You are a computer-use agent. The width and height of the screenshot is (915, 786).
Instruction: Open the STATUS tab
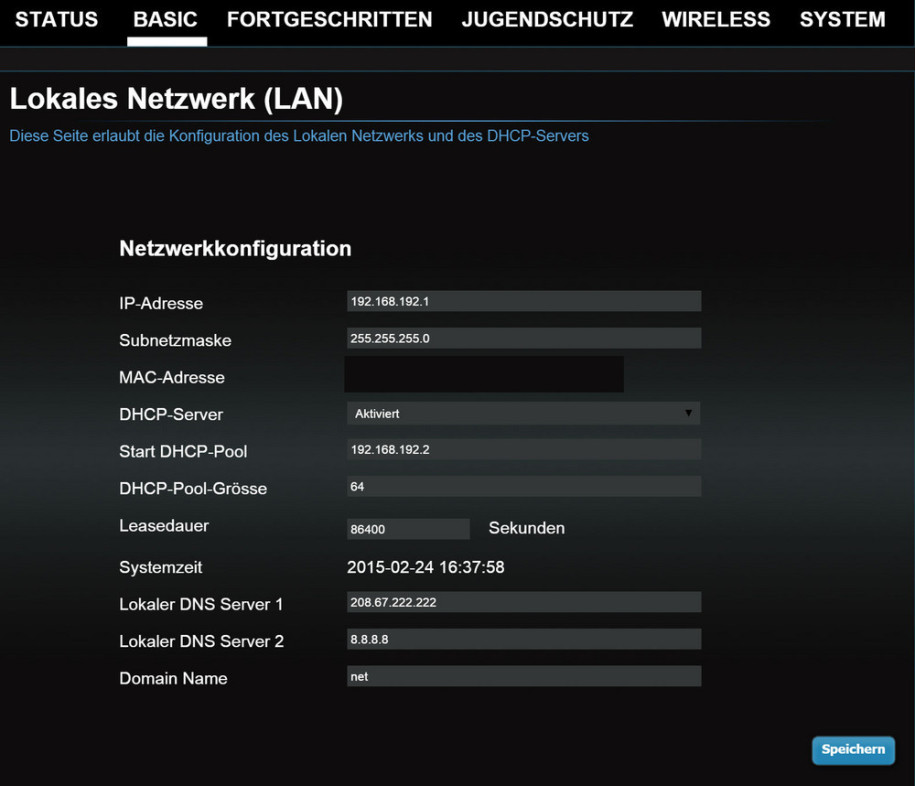click(x=57, y=19)
